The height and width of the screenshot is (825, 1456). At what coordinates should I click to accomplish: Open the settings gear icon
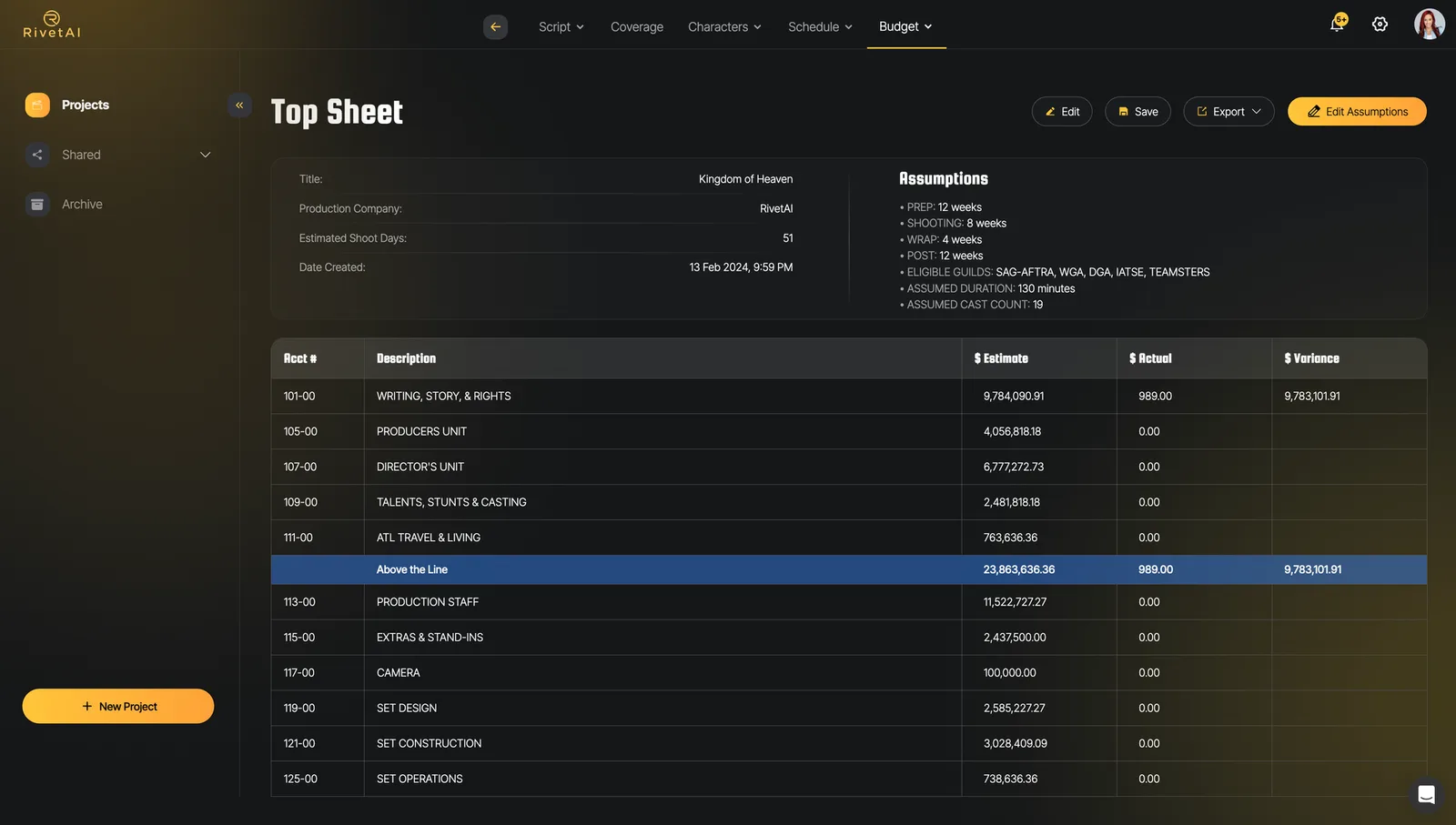tap(1380, 25)
